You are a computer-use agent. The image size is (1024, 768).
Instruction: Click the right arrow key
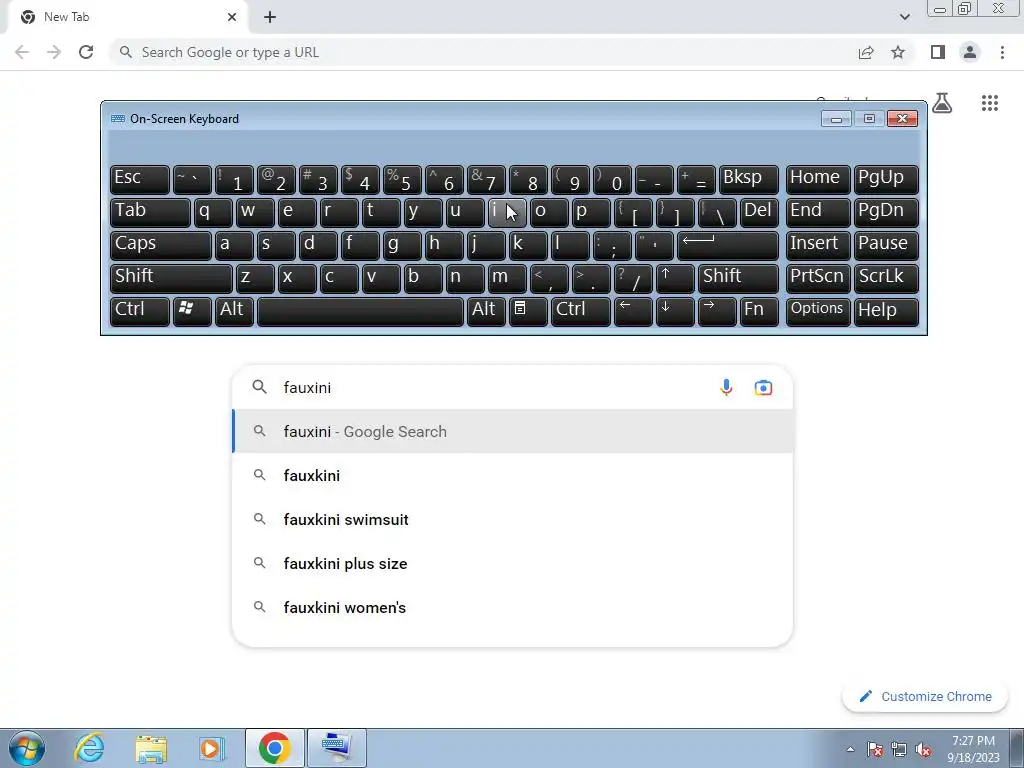(716, 311)
